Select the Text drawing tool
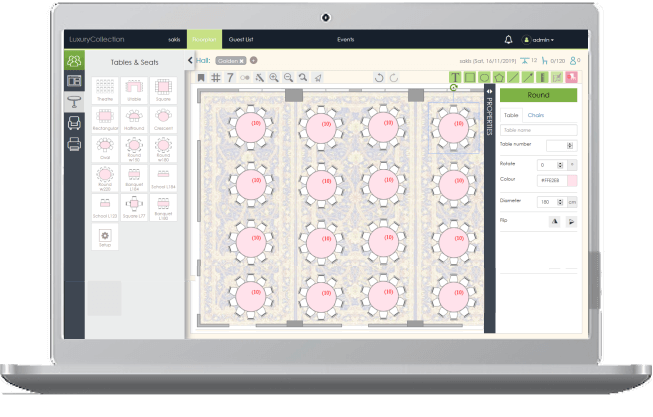 (455, 77)
